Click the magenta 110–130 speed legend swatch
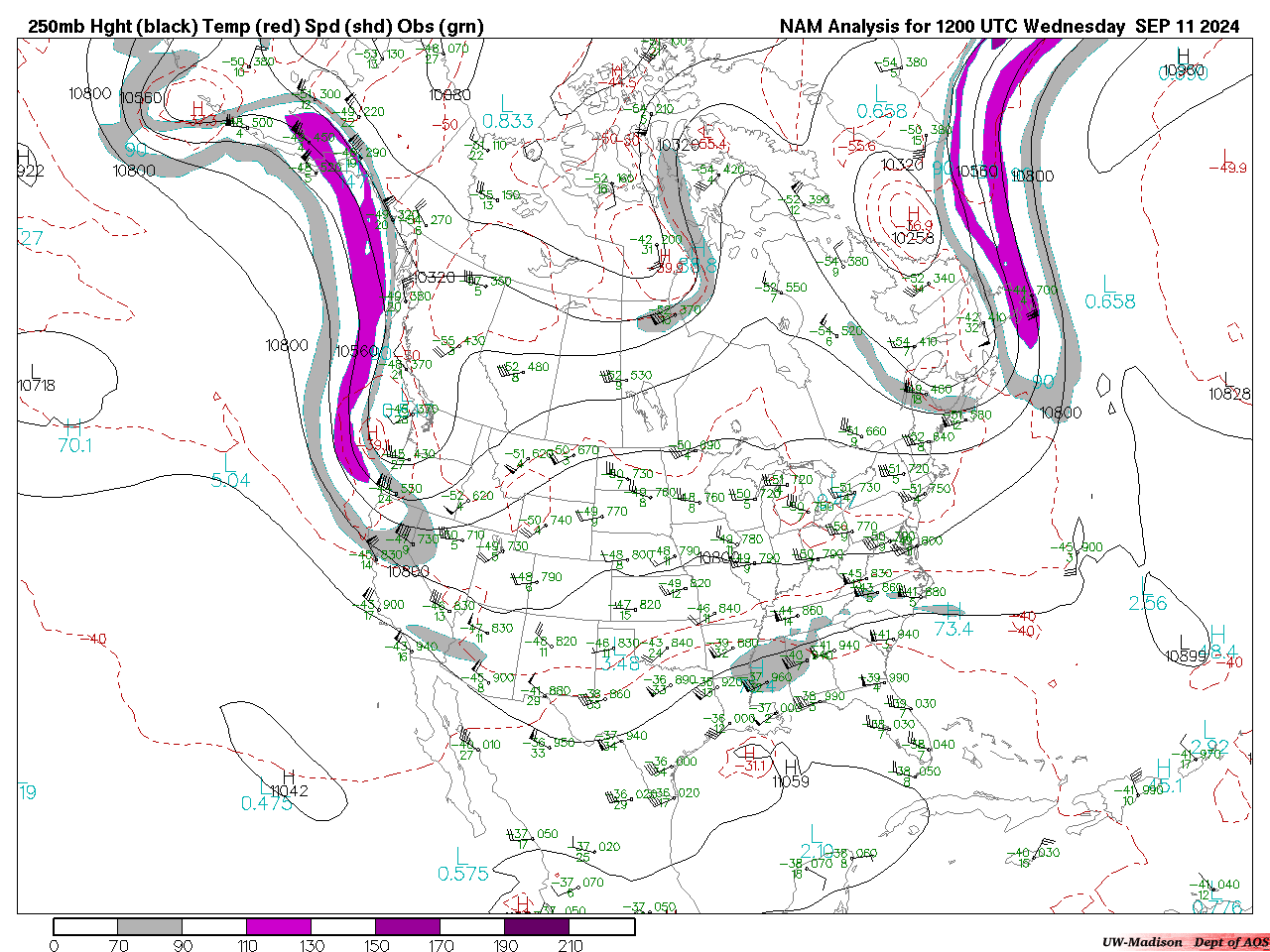The height and width of the screenshot is (952, 1270). pos(279,926)
